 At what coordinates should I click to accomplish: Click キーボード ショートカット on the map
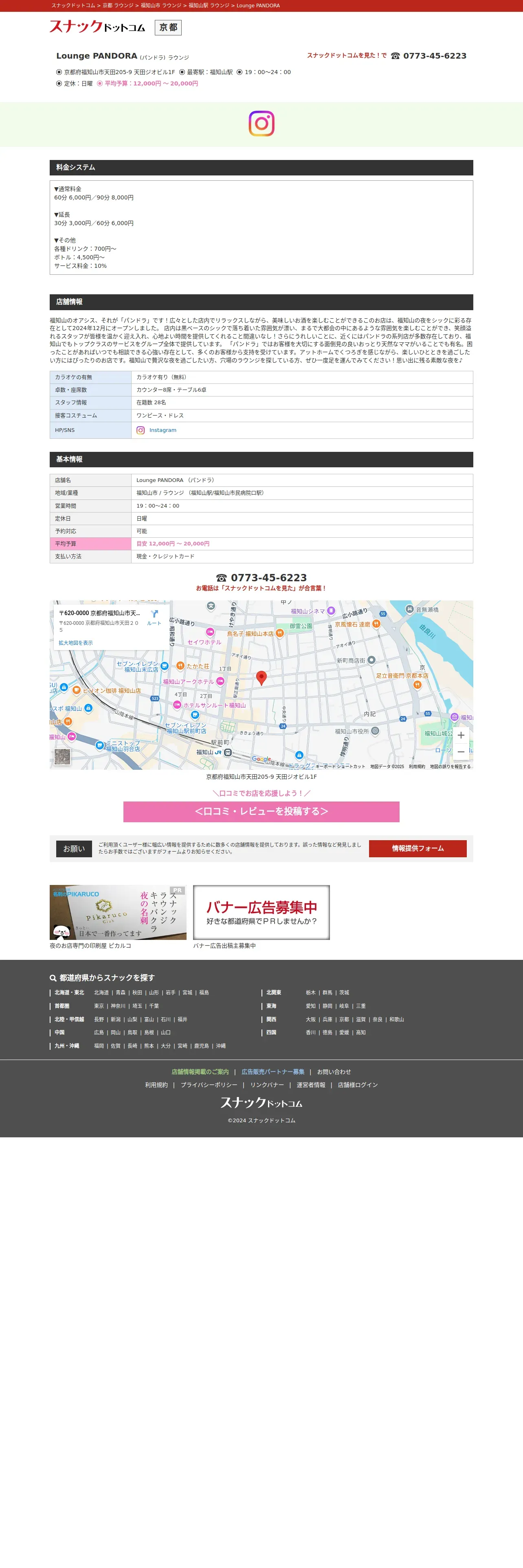341,766
